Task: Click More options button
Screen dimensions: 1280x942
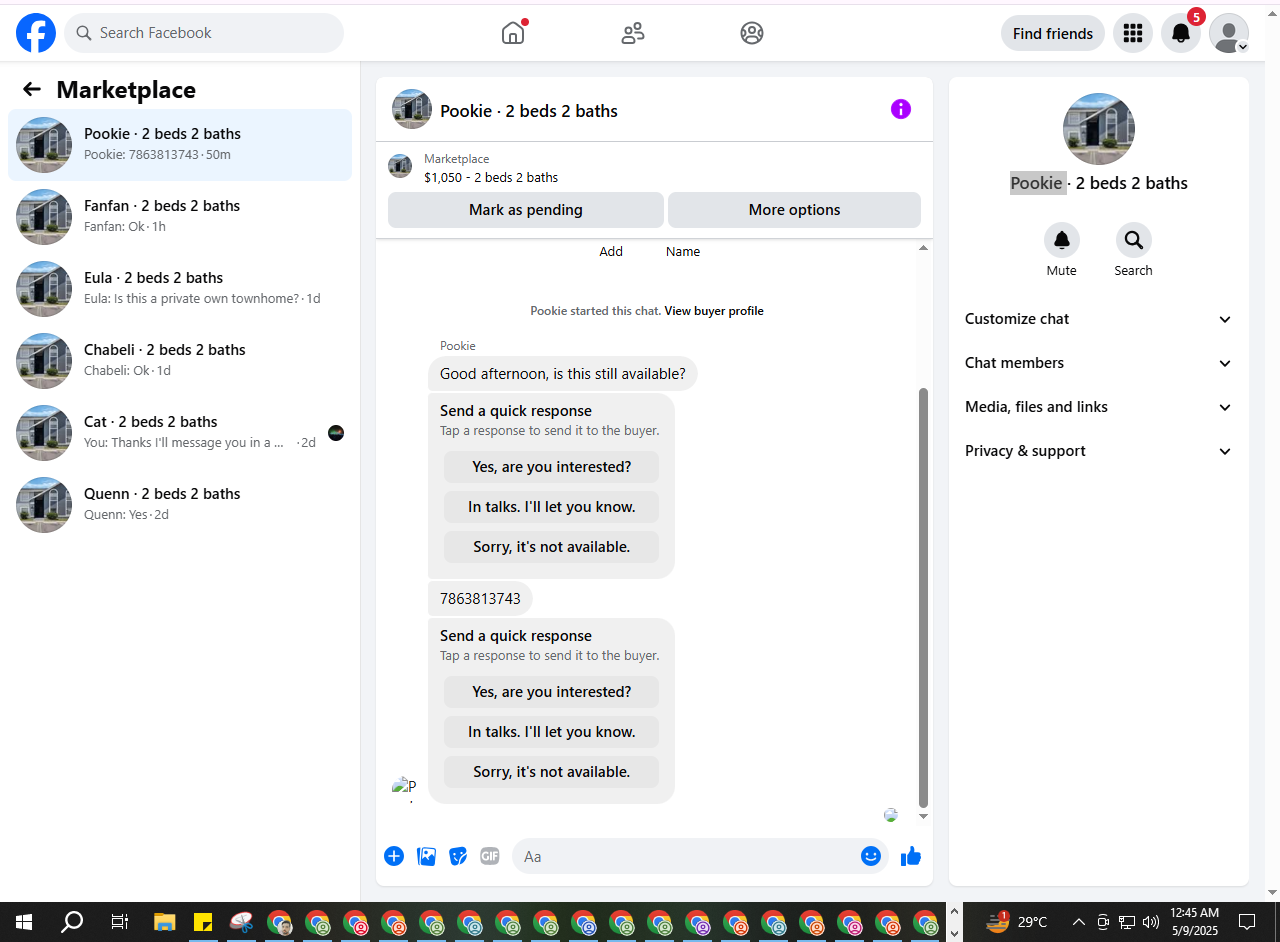Action: [794, 210]
